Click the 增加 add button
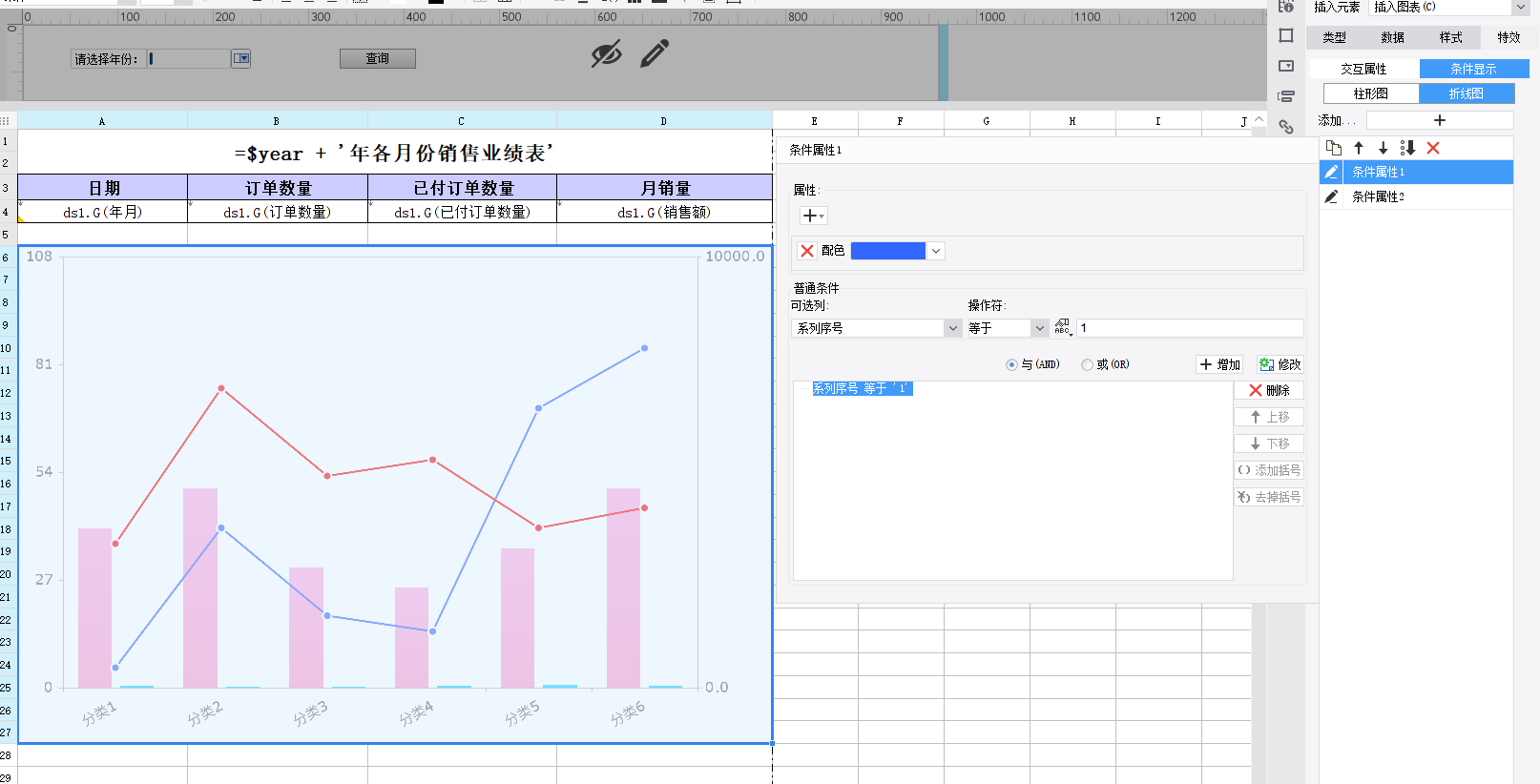 click(1219, 364)
